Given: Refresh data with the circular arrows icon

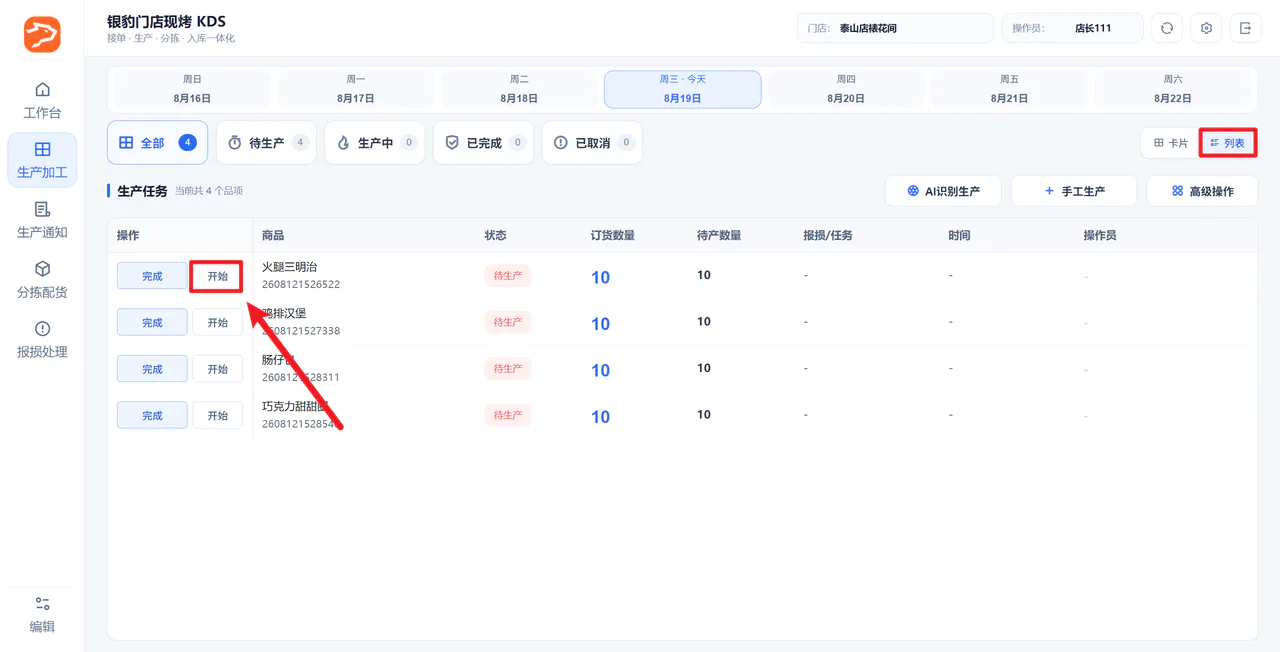Looking at the screenshot, I should pyautogui.click(x=1167, y=28).
